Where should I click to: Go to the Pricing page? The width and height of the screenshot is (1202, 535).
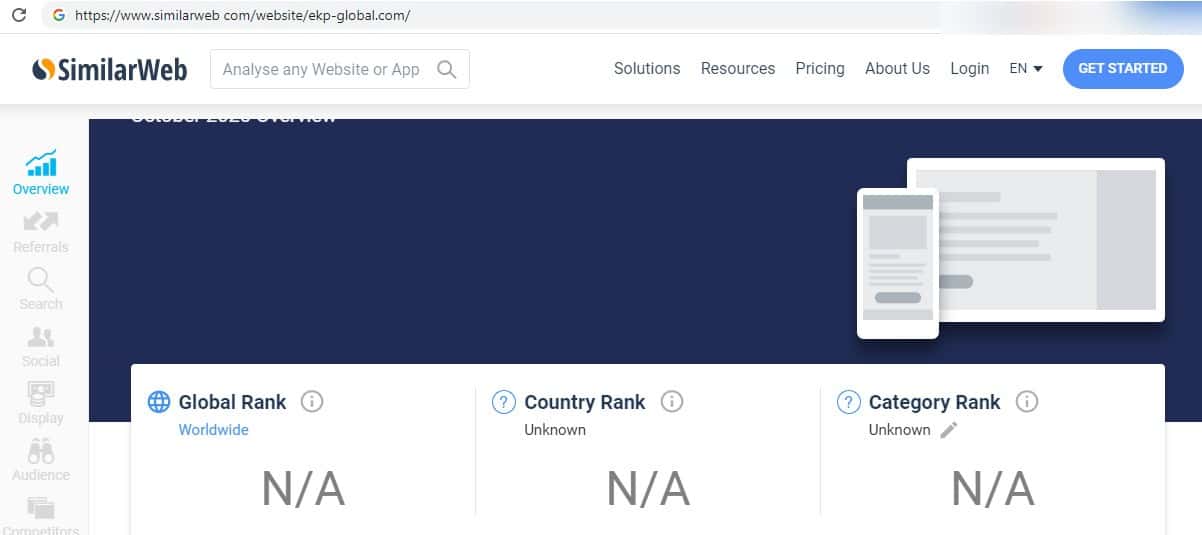(x=820, y=68)
